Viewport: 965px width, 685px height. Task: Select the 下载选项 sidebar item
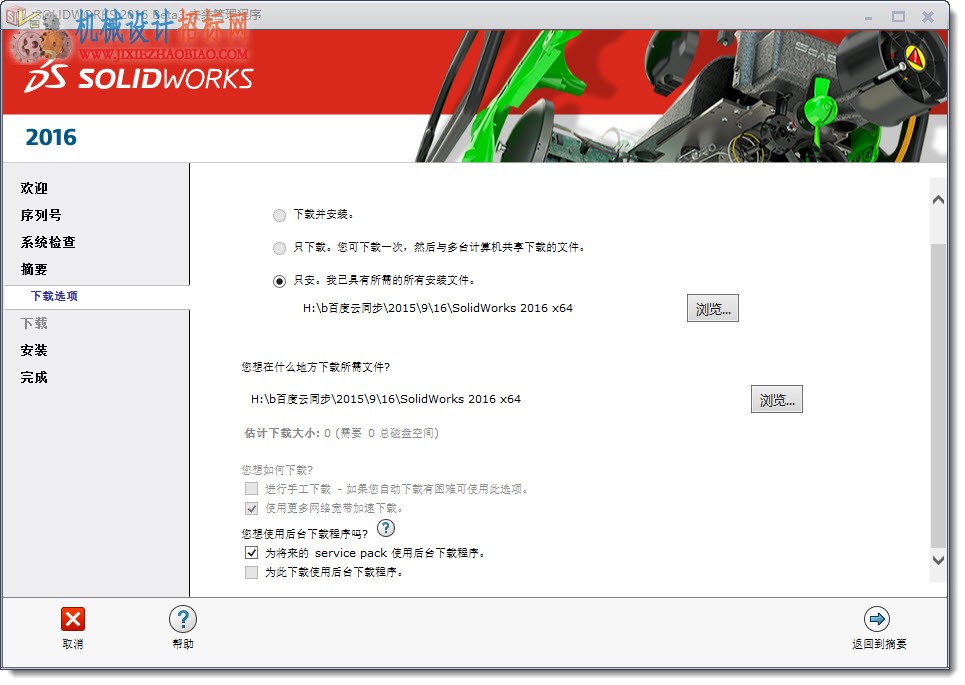tap(54, 296)
